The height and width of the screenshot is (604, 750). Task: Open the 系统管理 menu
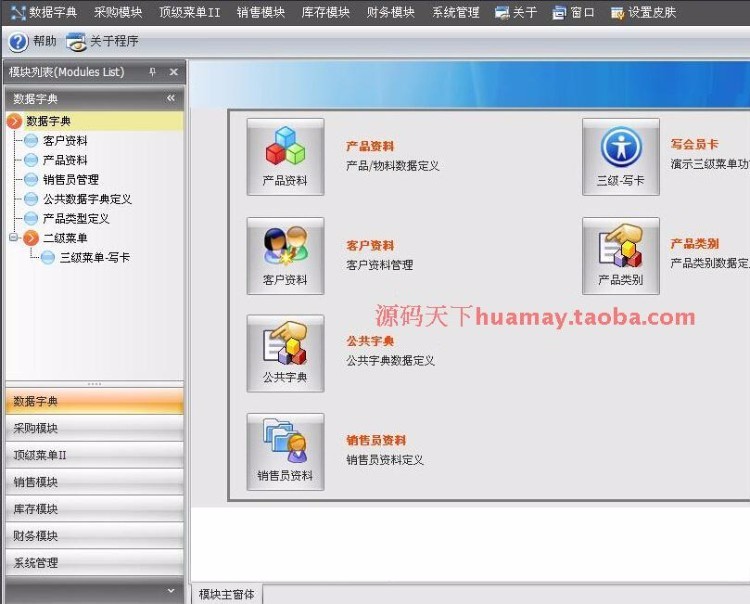click(456, 12)
